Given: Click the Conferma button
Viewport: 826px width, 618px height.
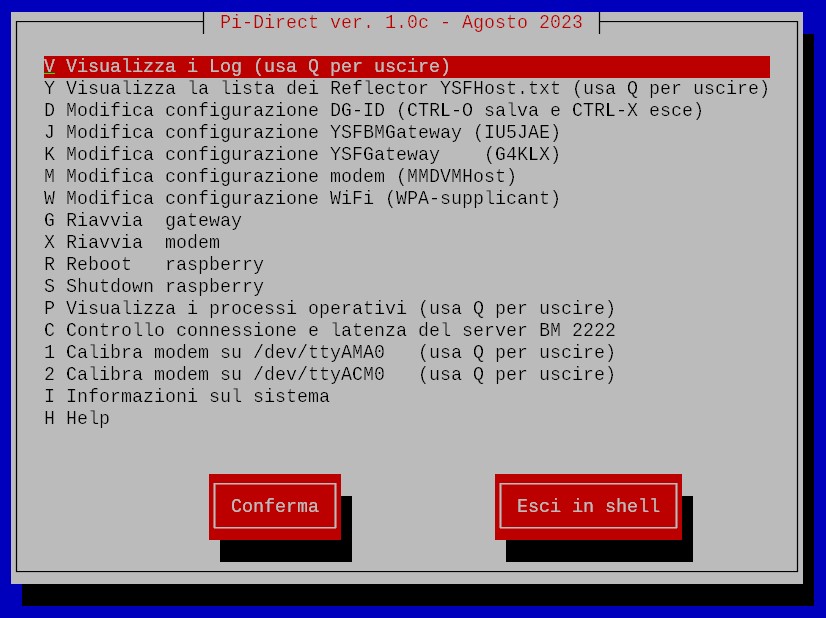Looking at the screenshot, I should click(x=275, y=506).
